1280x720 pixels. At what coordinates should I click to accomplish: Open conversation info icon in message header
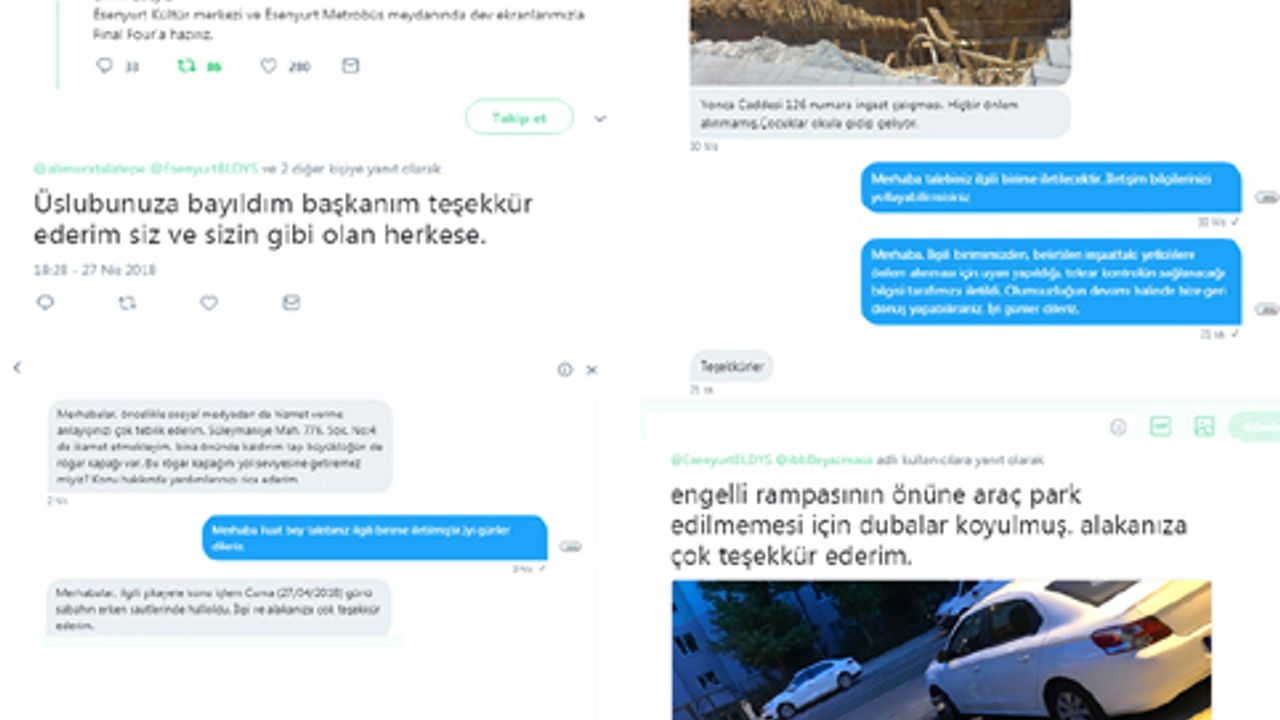click(565, 370)
